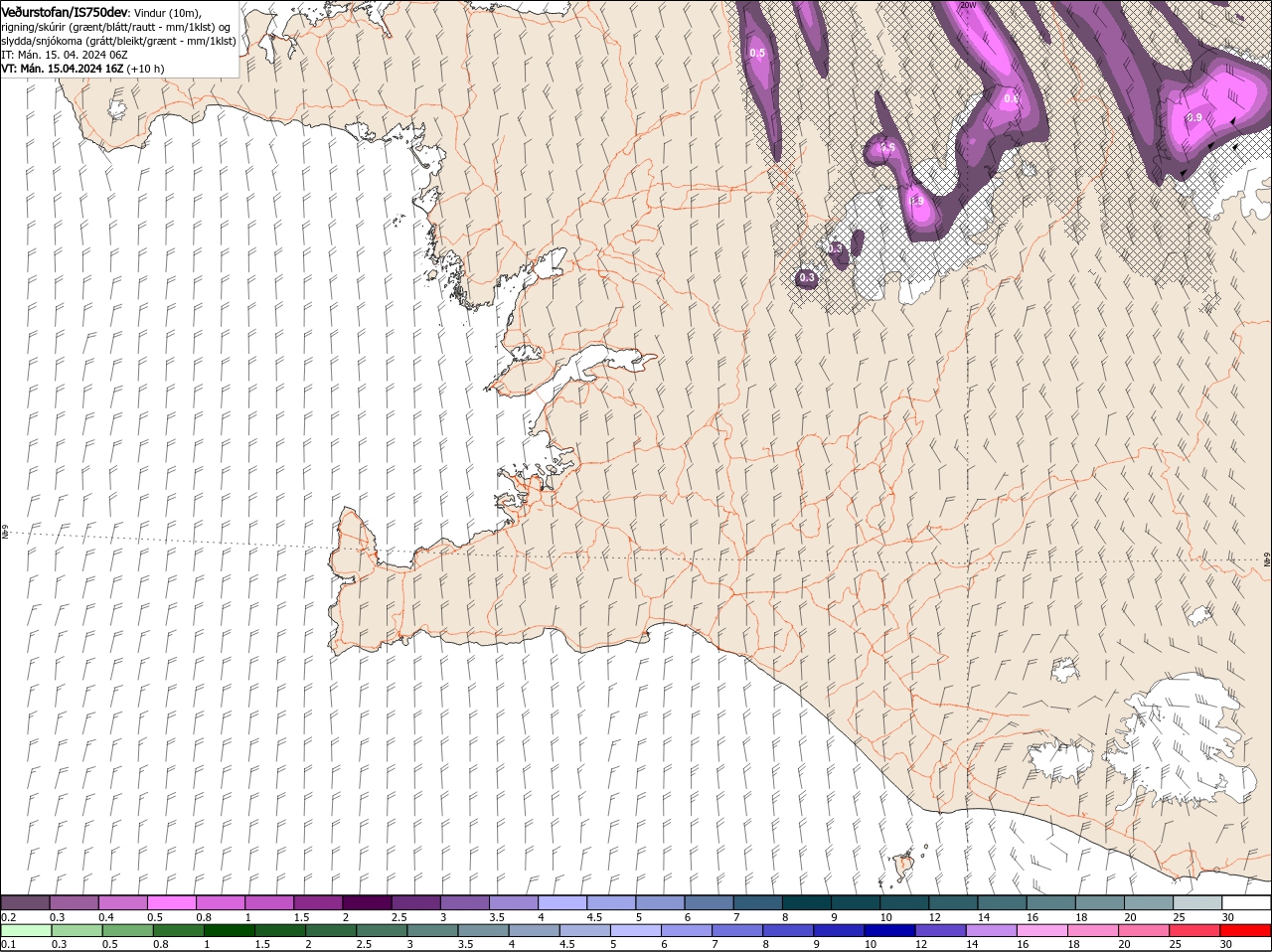
Task: Pick the darkest green swatch above rain legend 1
Action: point(229,930)
